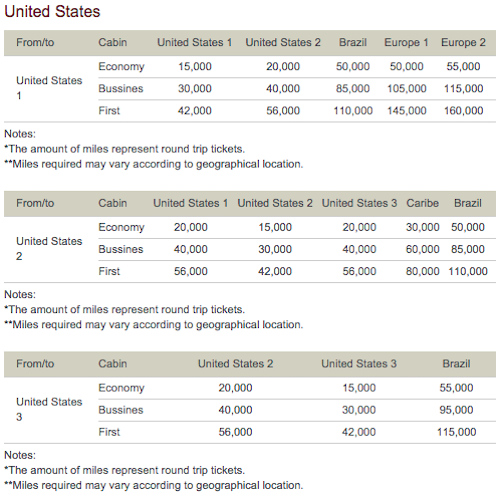500x497 pixels.
Task: Select the Cabin header in the third table
Action: [113, 364]
